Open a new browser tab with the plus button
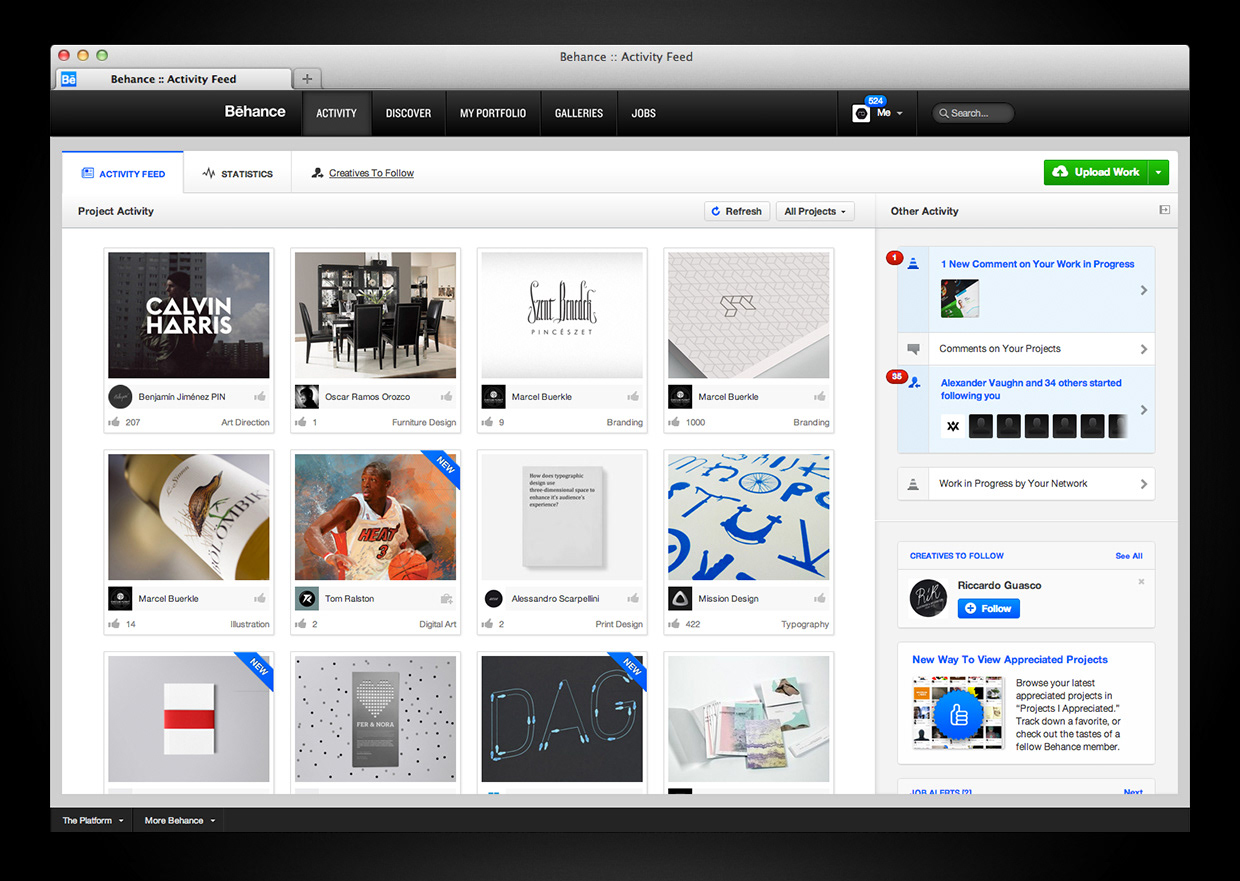 point(307,79)
